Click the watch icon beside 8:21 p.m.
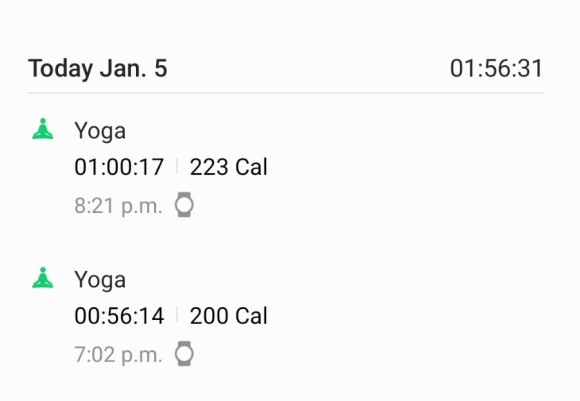 184,205
